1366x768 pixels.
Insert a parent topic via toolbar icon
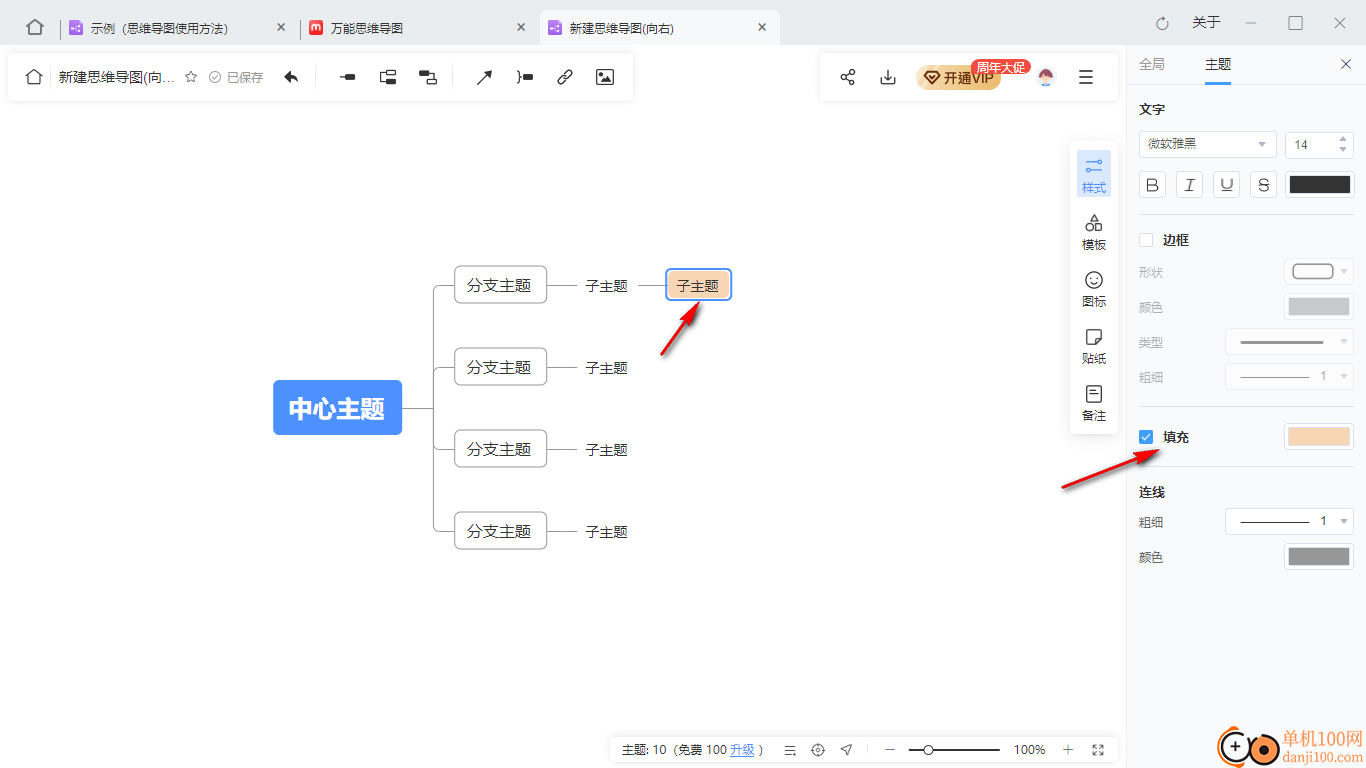click(428, 77)
